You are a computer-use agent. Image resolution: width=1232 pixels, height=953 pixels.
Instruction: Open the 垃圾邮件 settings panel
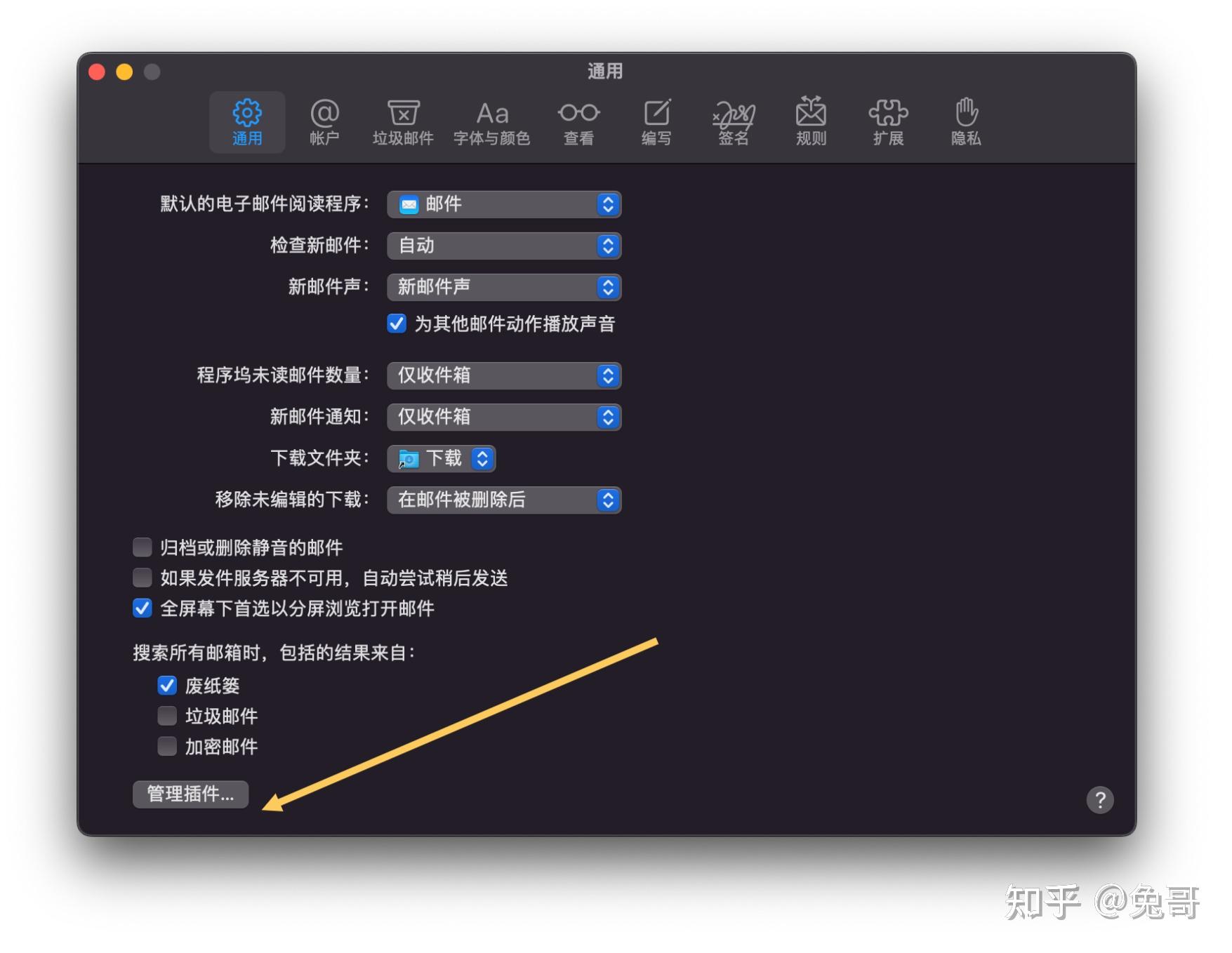point(402,121)
